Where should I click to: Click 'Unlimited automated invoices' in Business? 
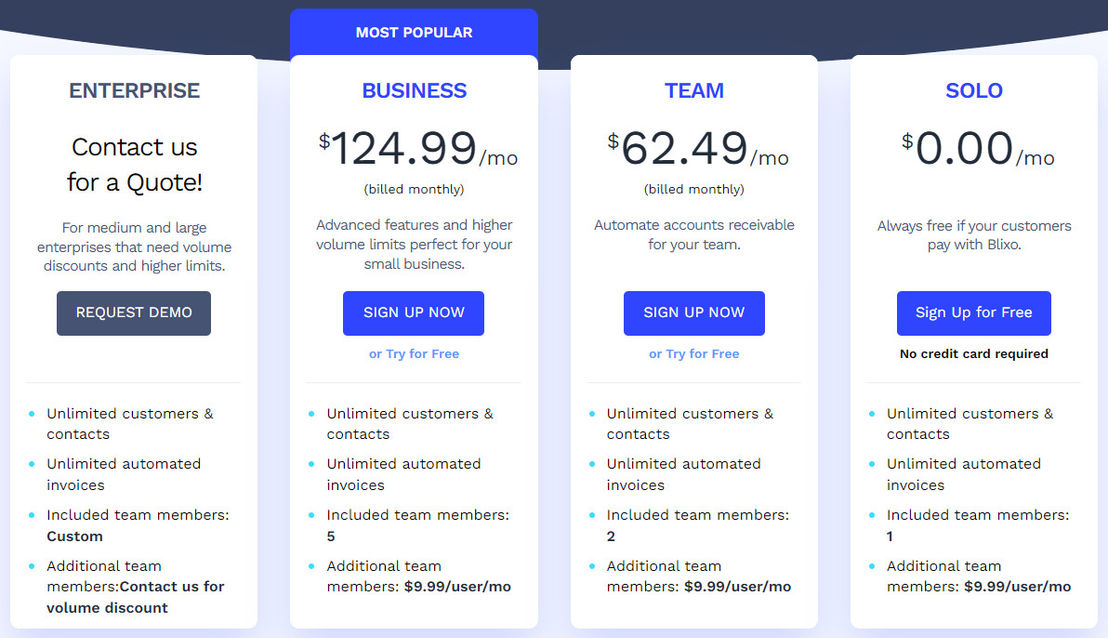(403, 474)
